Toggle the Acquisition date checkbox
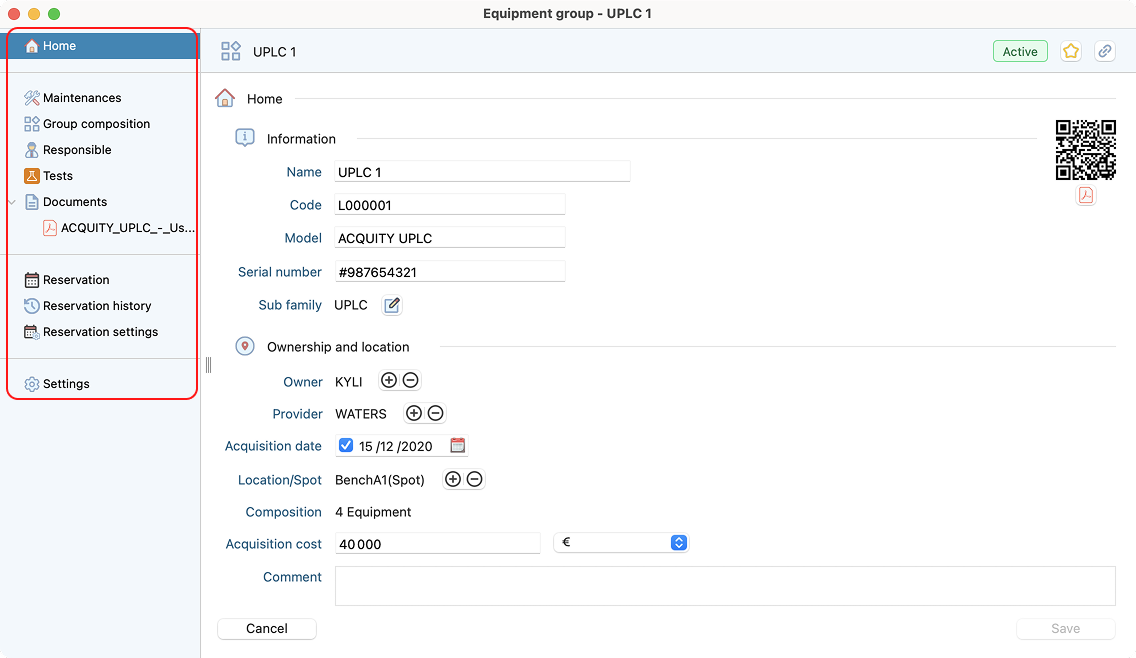 coord(346,446)
